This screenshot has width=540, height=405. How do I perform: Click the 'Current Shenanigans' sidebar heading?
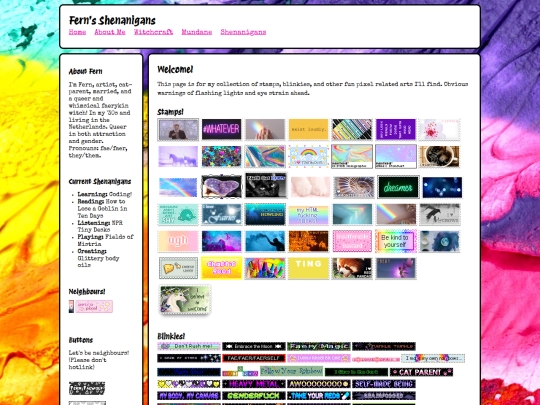point(100,182)
